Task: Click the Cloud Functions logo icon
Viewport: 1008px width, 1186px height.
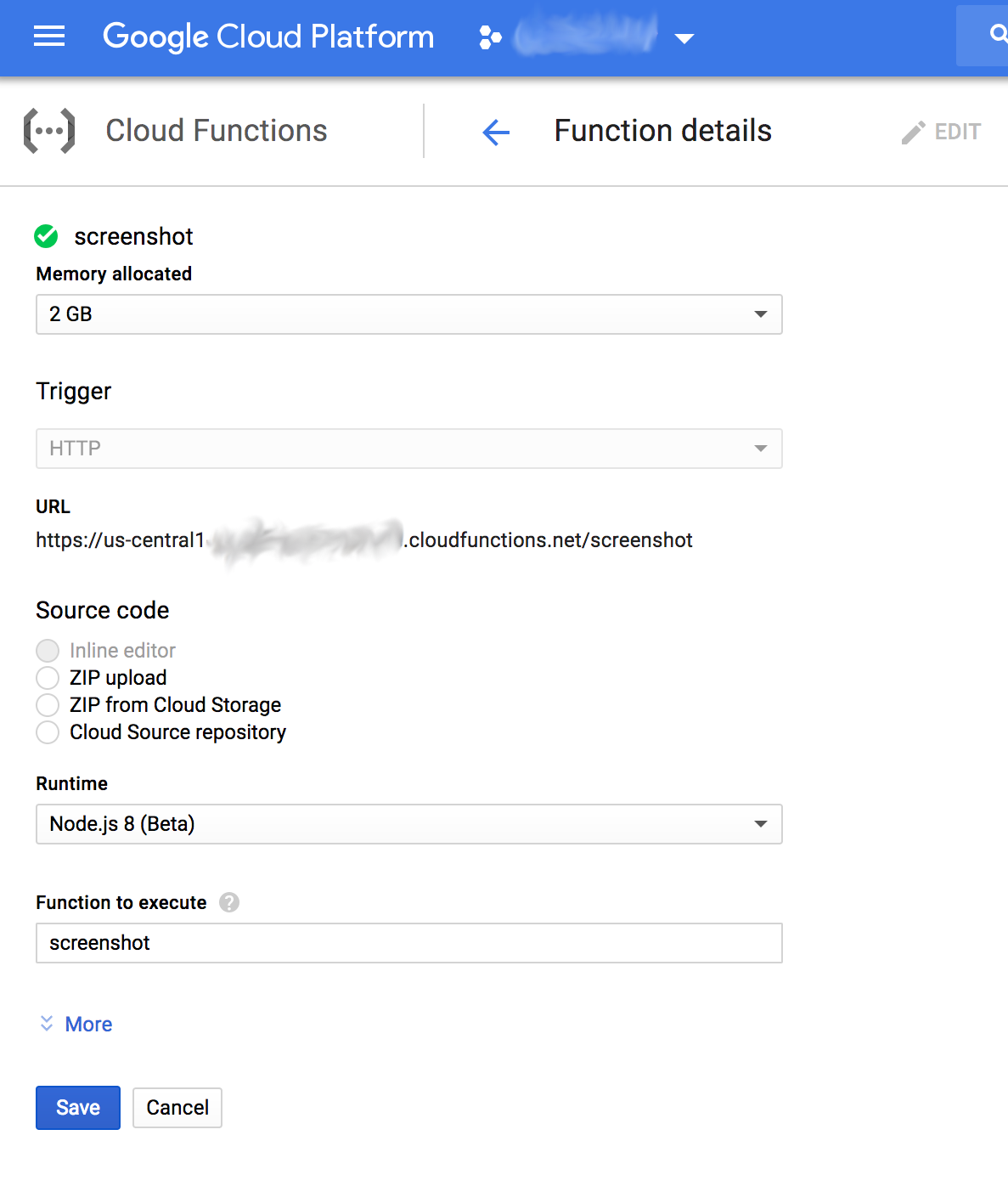Action: click(x=49, y=131)
